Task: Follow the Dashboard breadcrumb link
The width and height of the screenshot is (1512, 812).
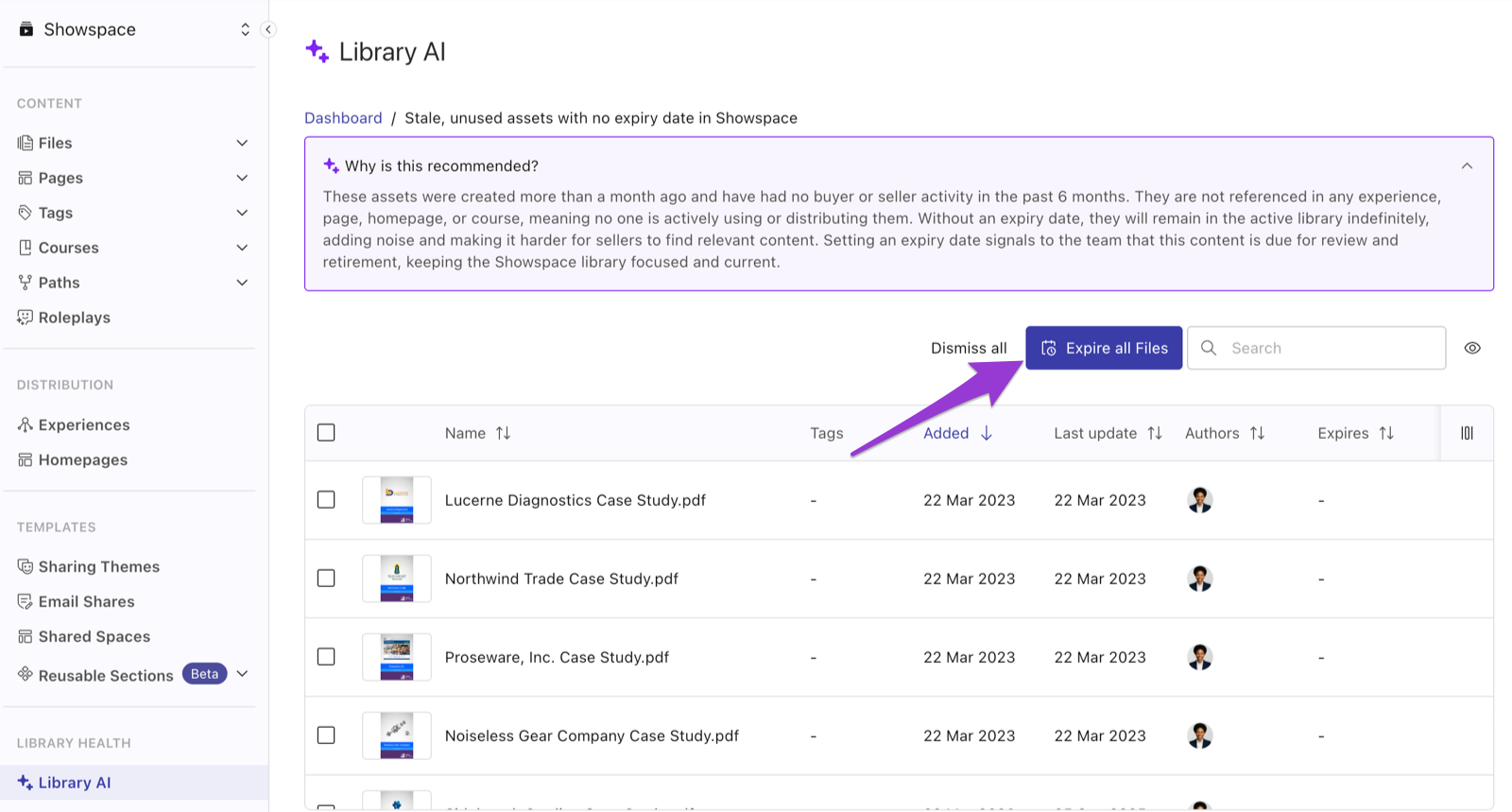Action: click(x=343, y=118)
